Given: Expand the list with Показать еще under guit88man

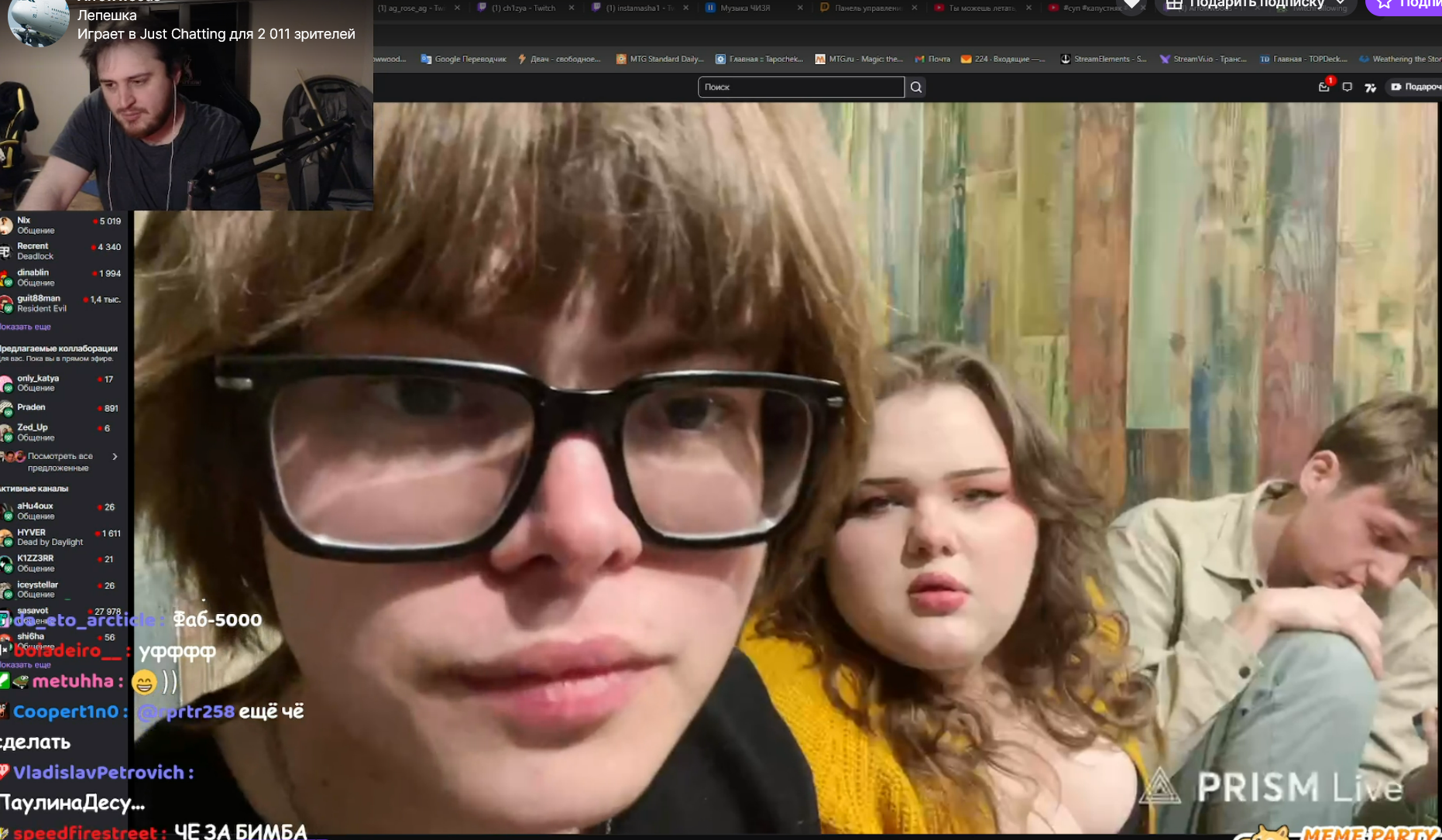Looking at the screenshot, I should tap(26, 327).
